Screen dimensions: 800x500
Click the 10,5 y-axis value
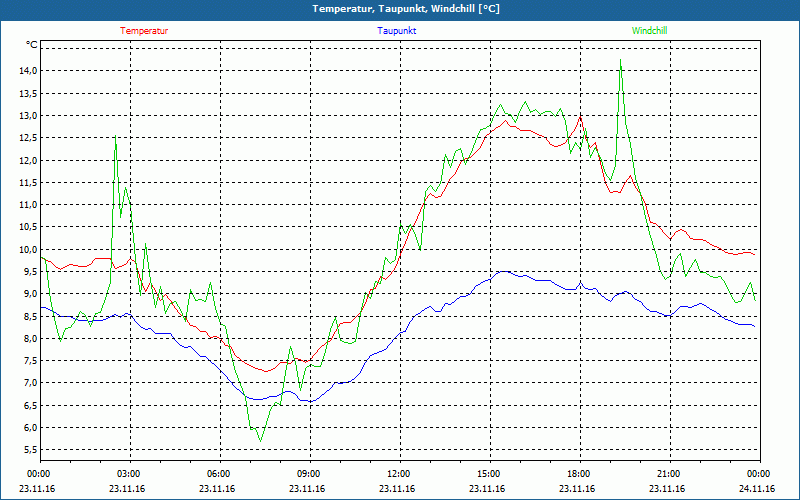(x=29, y=227)
